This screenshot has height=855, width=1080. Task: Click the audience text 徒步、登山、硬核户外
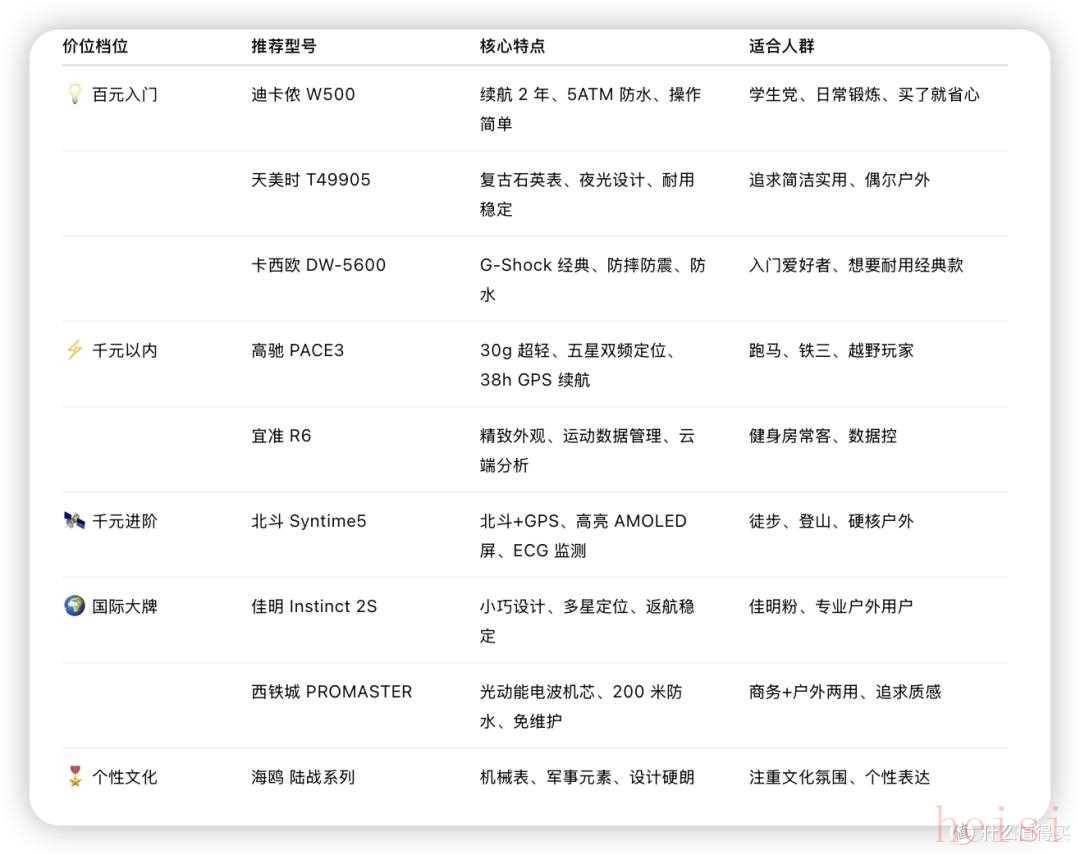[x=831, y=521]
